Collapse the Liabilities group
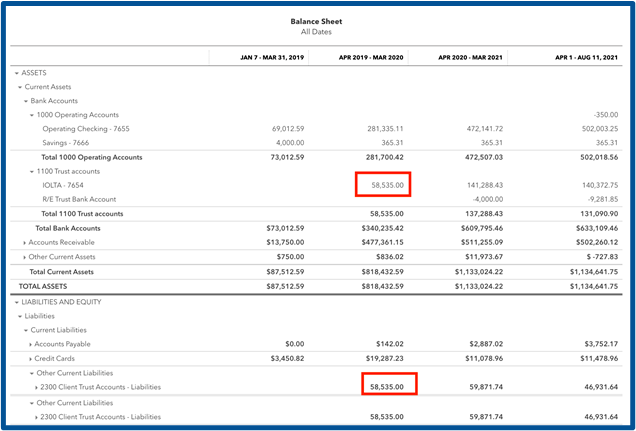636x431 pixels. [20, 316]
